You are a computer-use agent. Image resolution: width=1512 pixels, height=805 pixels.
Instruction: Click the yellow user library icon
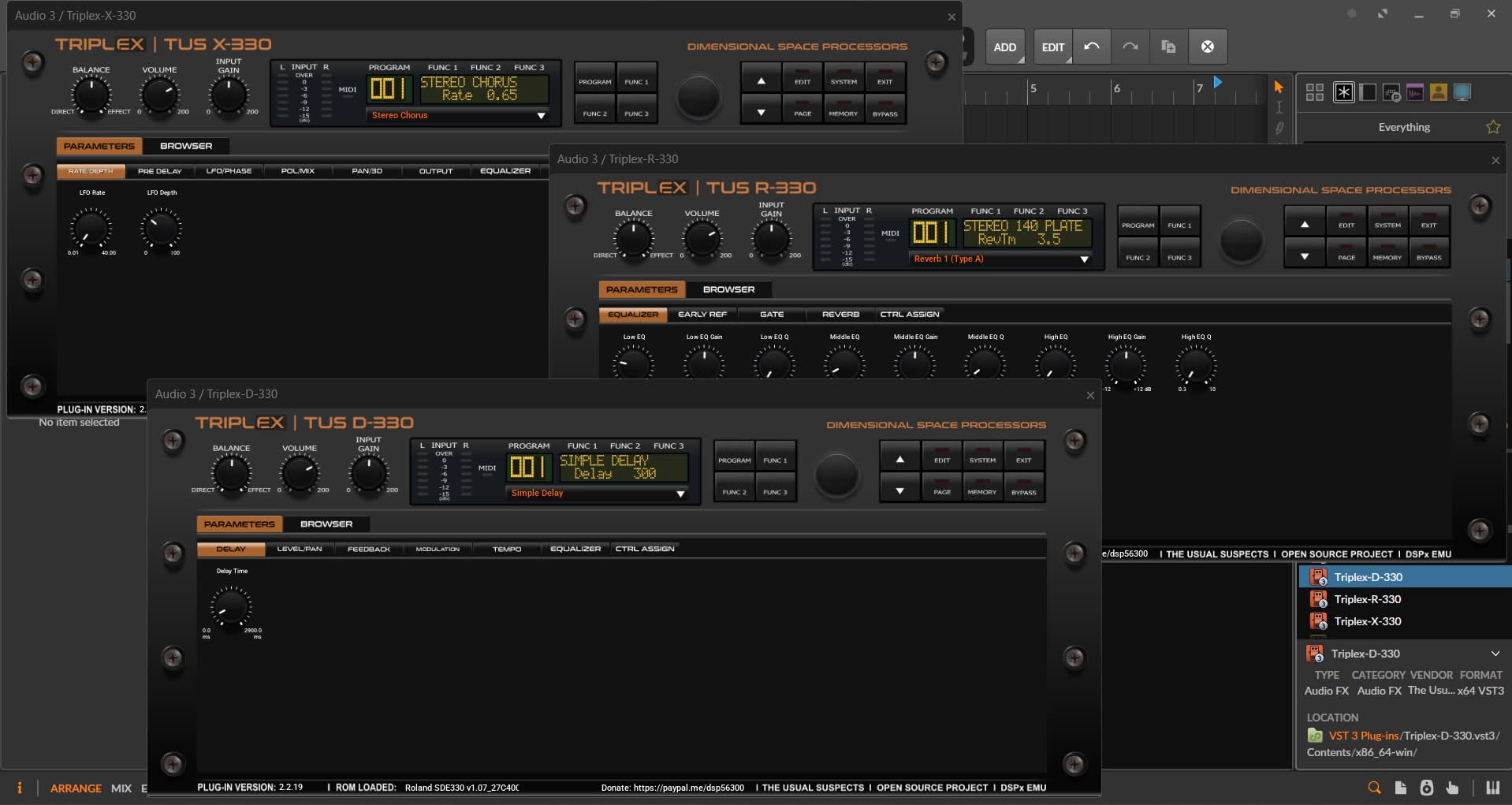tap(1438, 92)
